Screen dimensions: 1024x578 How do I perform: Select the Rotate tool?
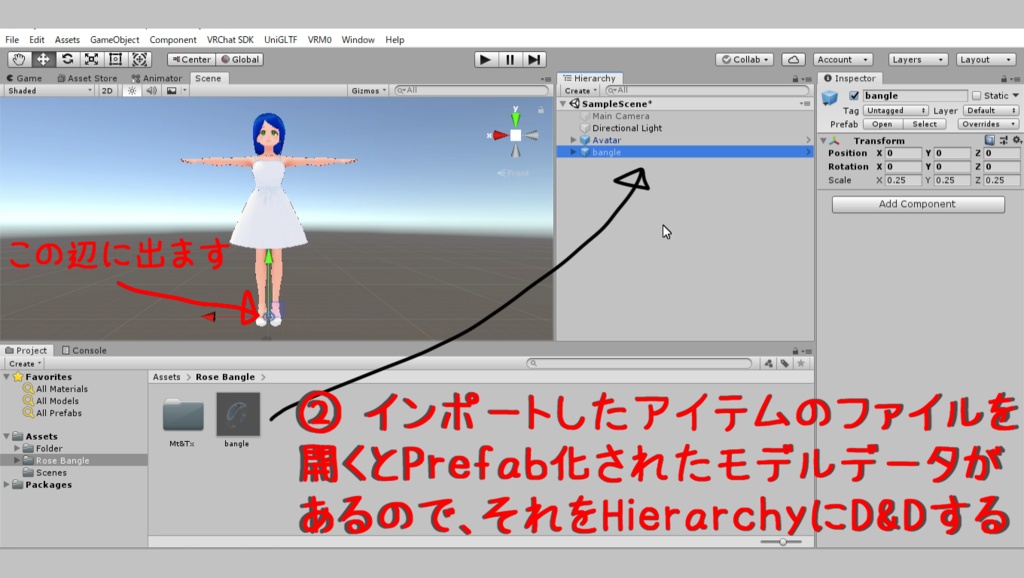pos(67,59)
